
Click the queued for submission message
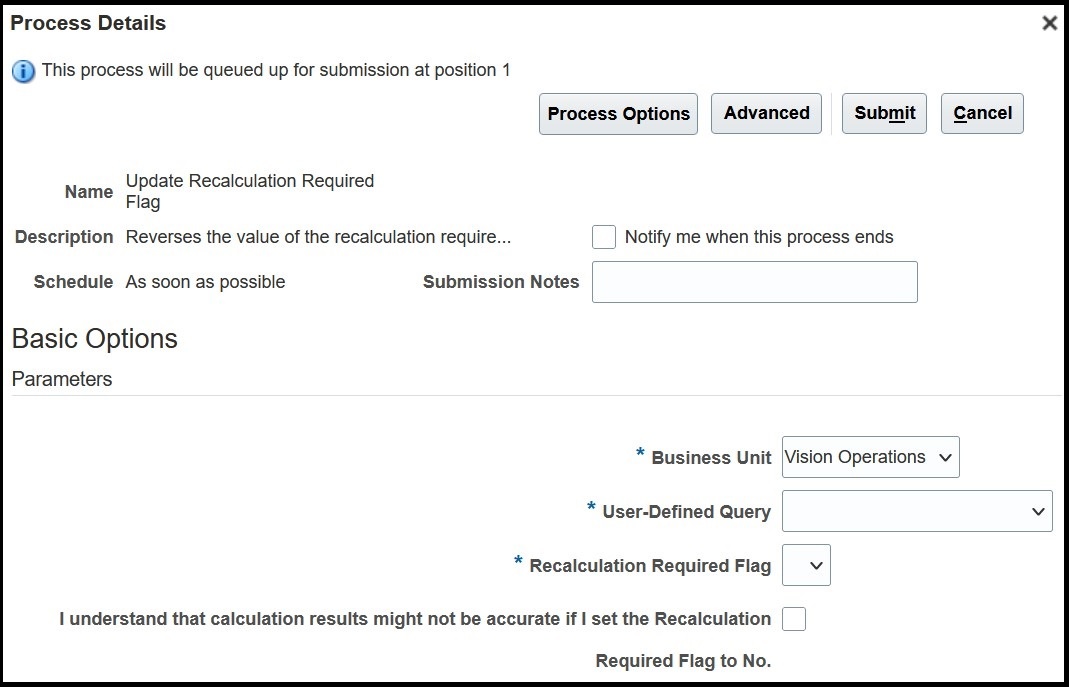click(x=276, y=70)
